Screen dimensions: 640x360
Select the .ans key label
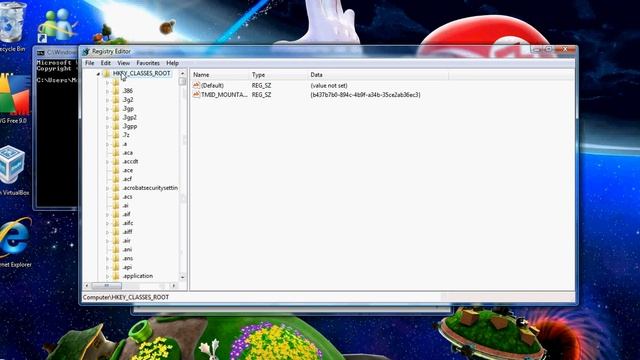127,258
